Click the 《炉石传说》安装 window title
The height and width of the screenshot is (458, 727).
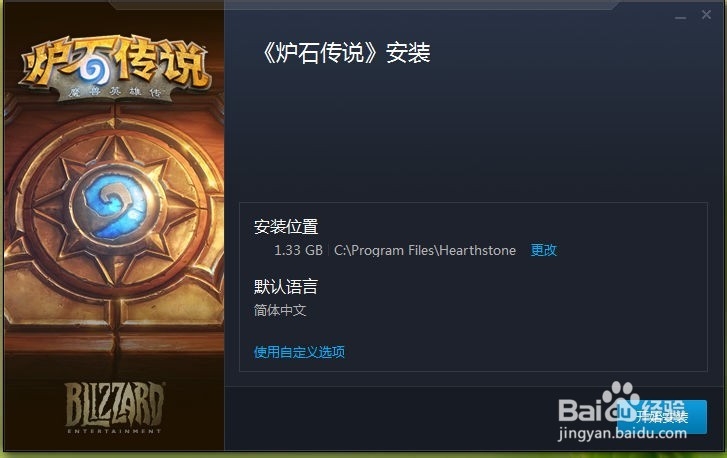344,52
